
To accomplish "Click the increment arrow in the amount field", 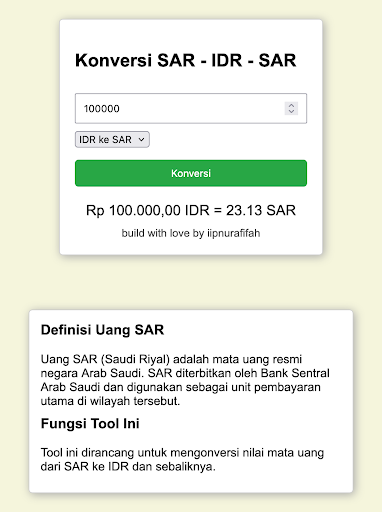I will [x=291, y=105].
